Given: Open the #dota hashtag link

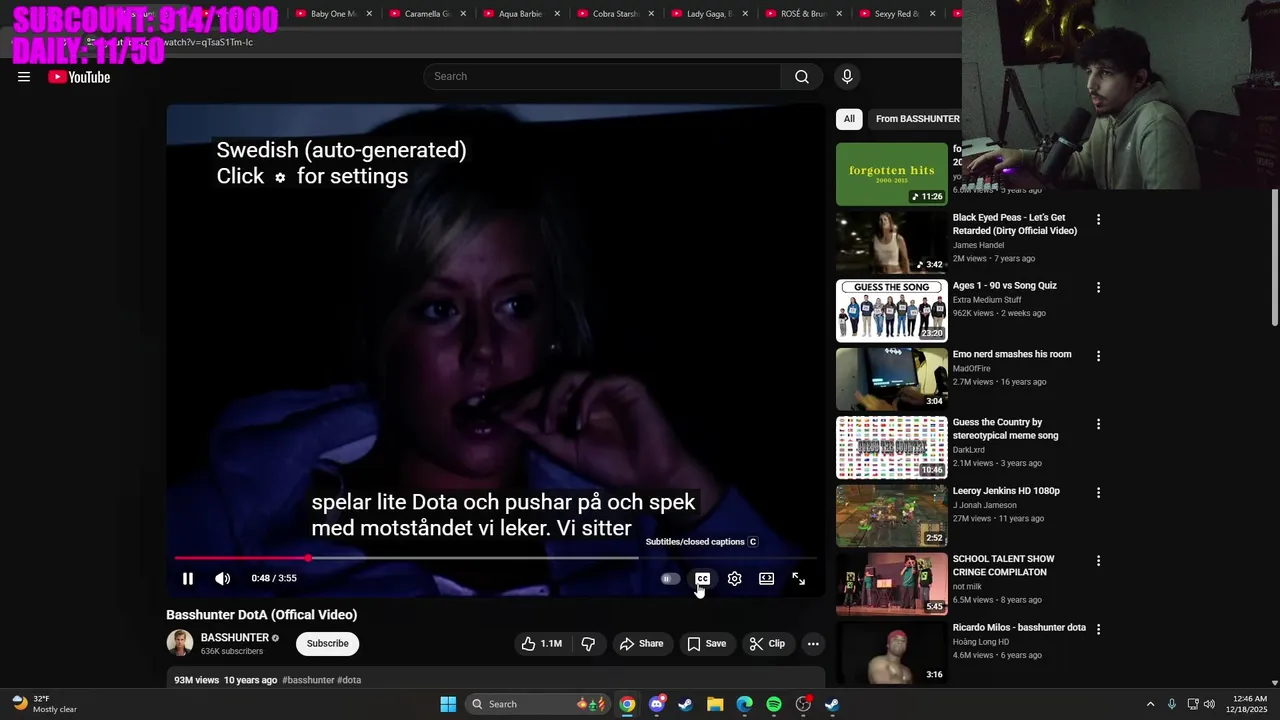Looking at the screenshot, I should pos(349,680).
